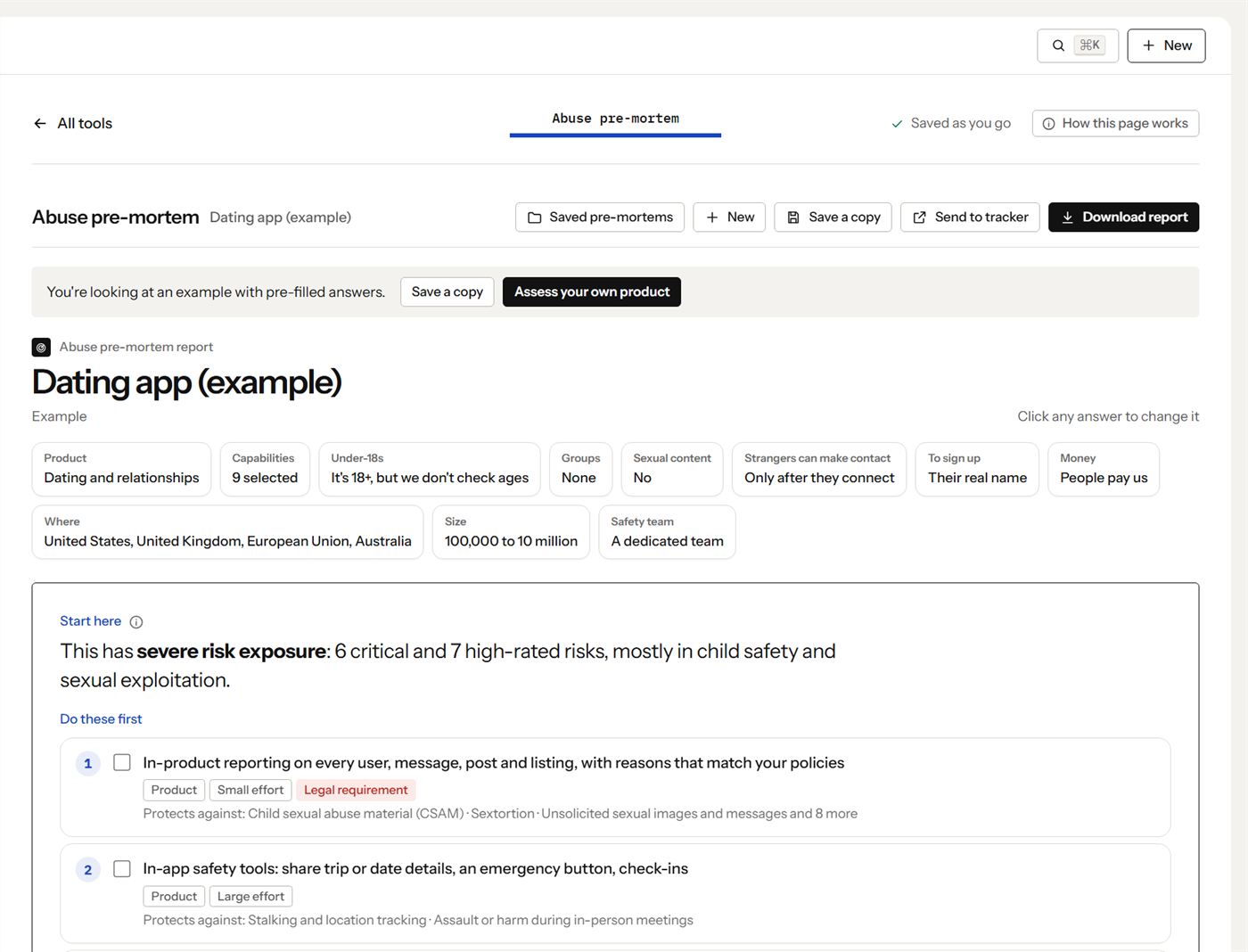Screen dimensions: 1248x952
Task: Click the download arrow icon on Download report
Action: point(1067,217)
